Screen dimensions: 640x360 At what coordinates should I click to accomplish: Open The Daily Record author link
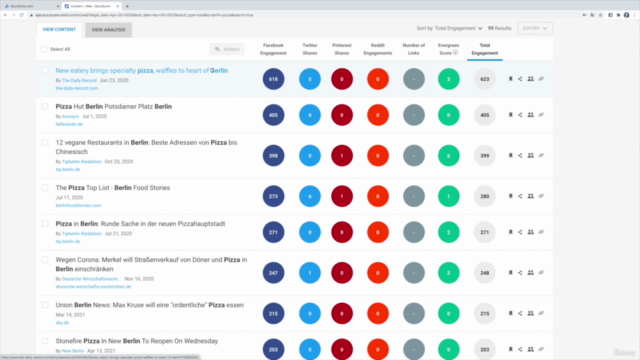tap(79, 80)
